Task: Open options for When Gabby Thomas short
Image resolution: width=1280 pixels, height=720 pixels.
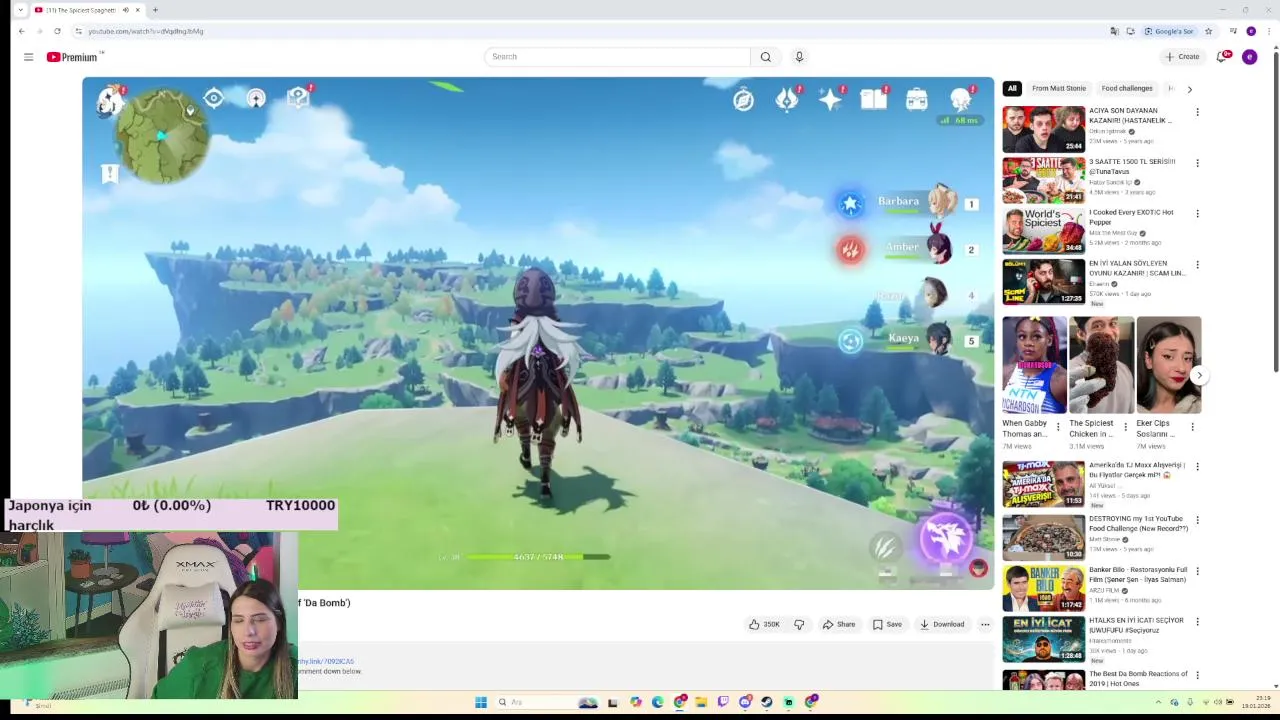Action: (1058, 427)
